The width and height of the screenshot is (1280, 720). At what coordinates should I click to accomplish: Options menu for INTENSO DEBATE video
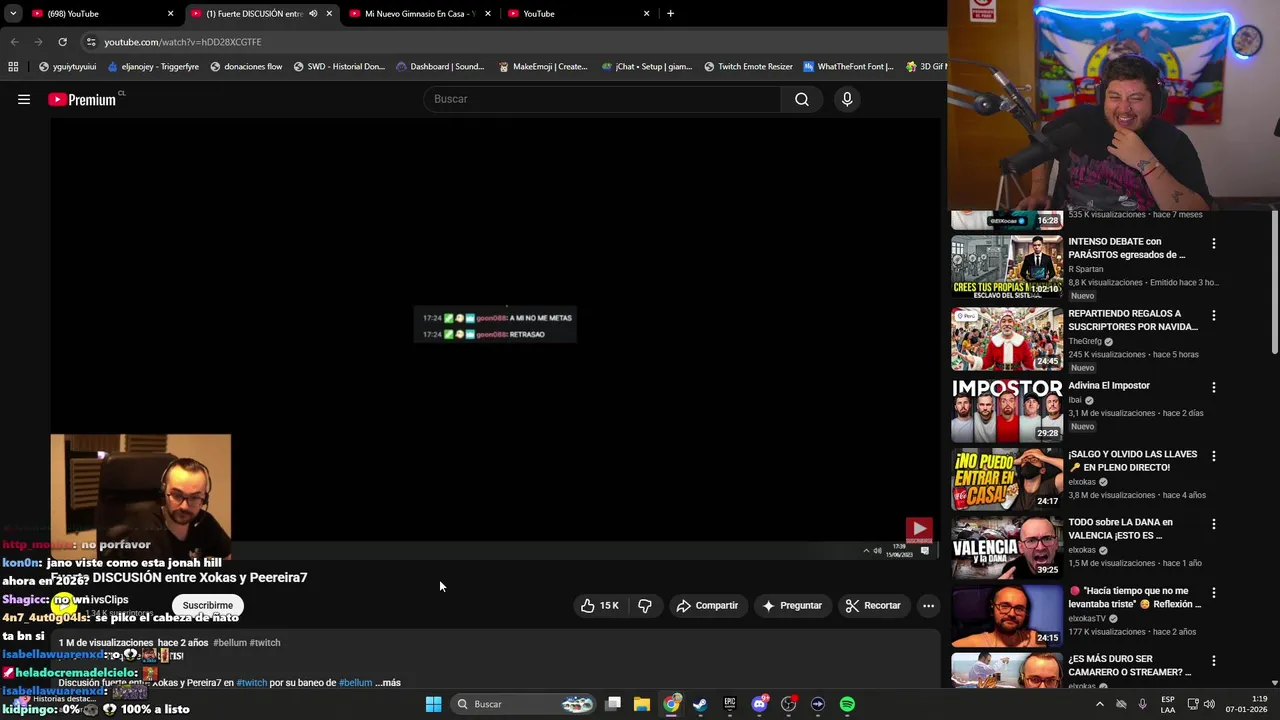1214,243
